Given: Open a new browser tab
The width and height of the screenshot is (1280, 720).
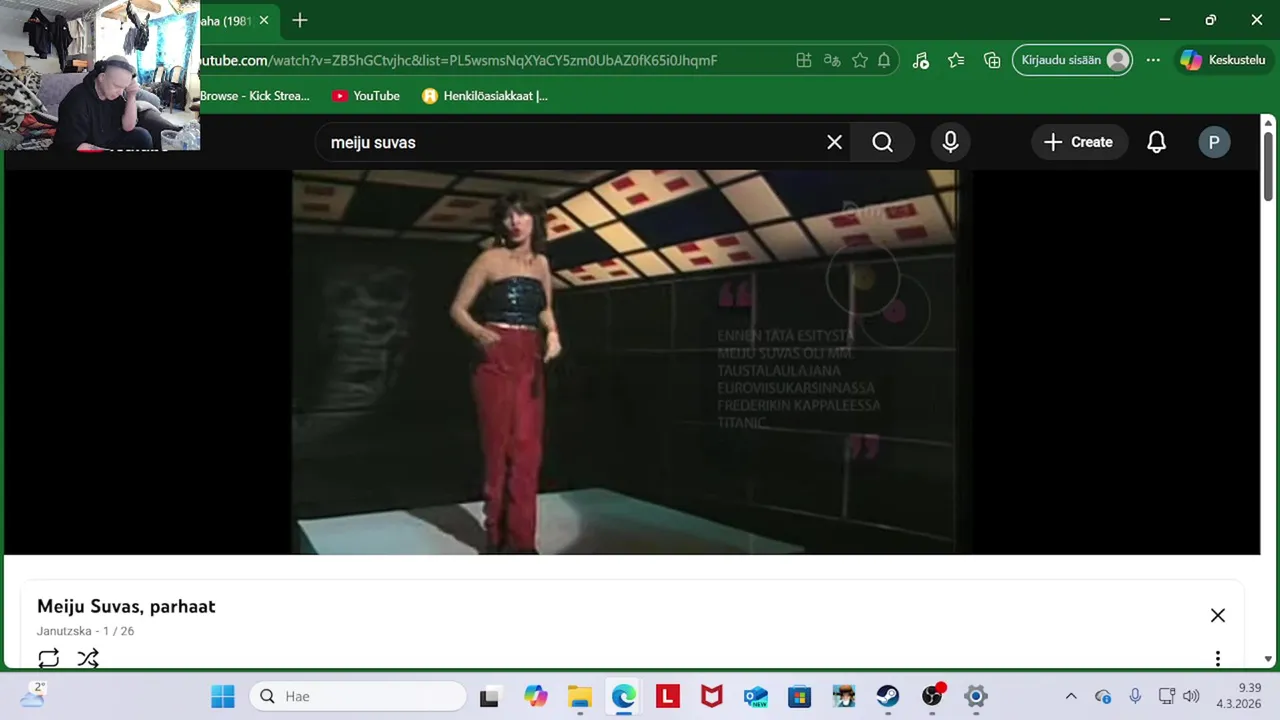Looking at the screenshot, I should pos(300,20).
